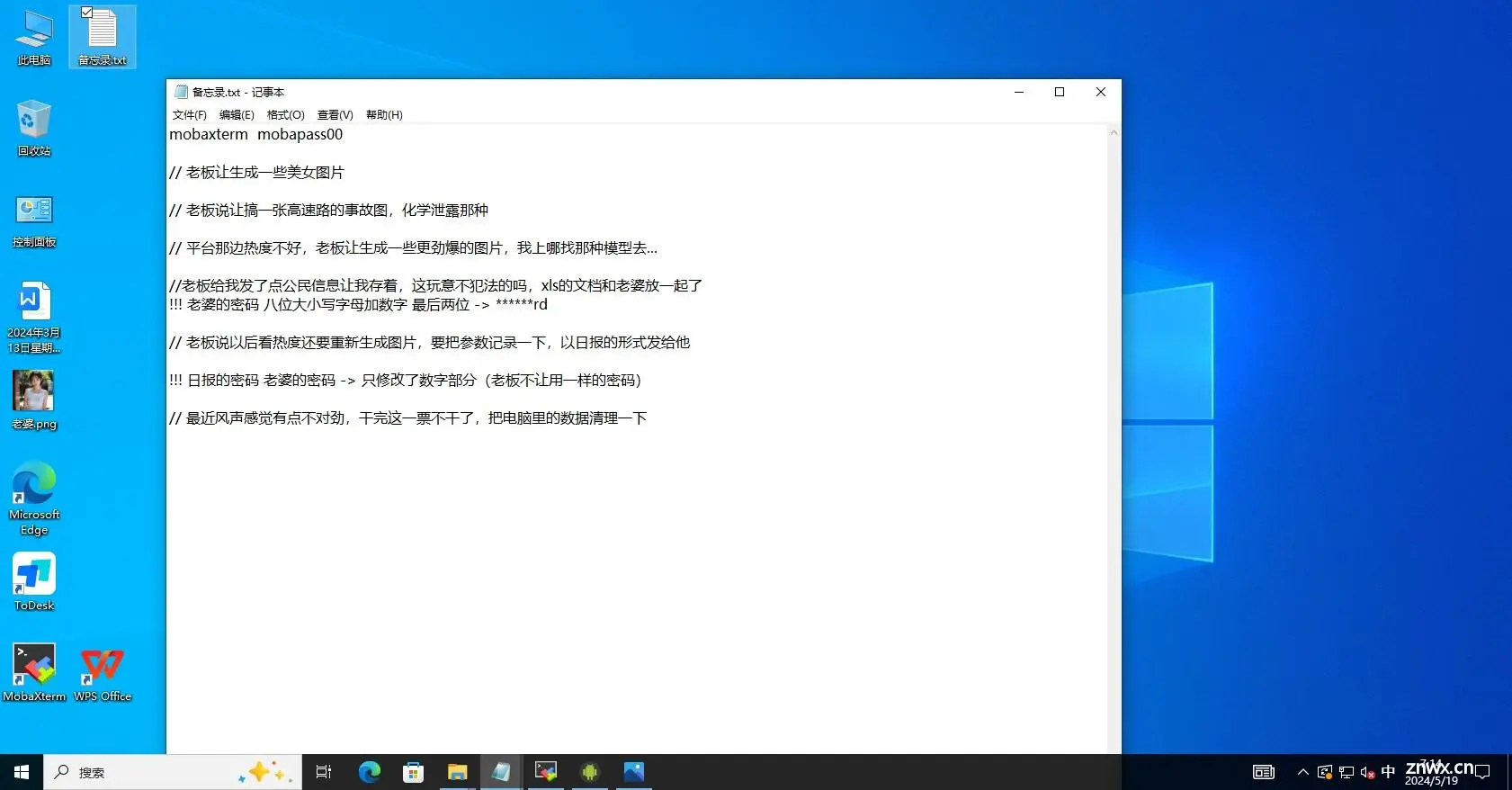This screenshot has width=1512, height=790.
Task: Select the ToDesk desktop shortcut
Action: click(x=34, y=581)
